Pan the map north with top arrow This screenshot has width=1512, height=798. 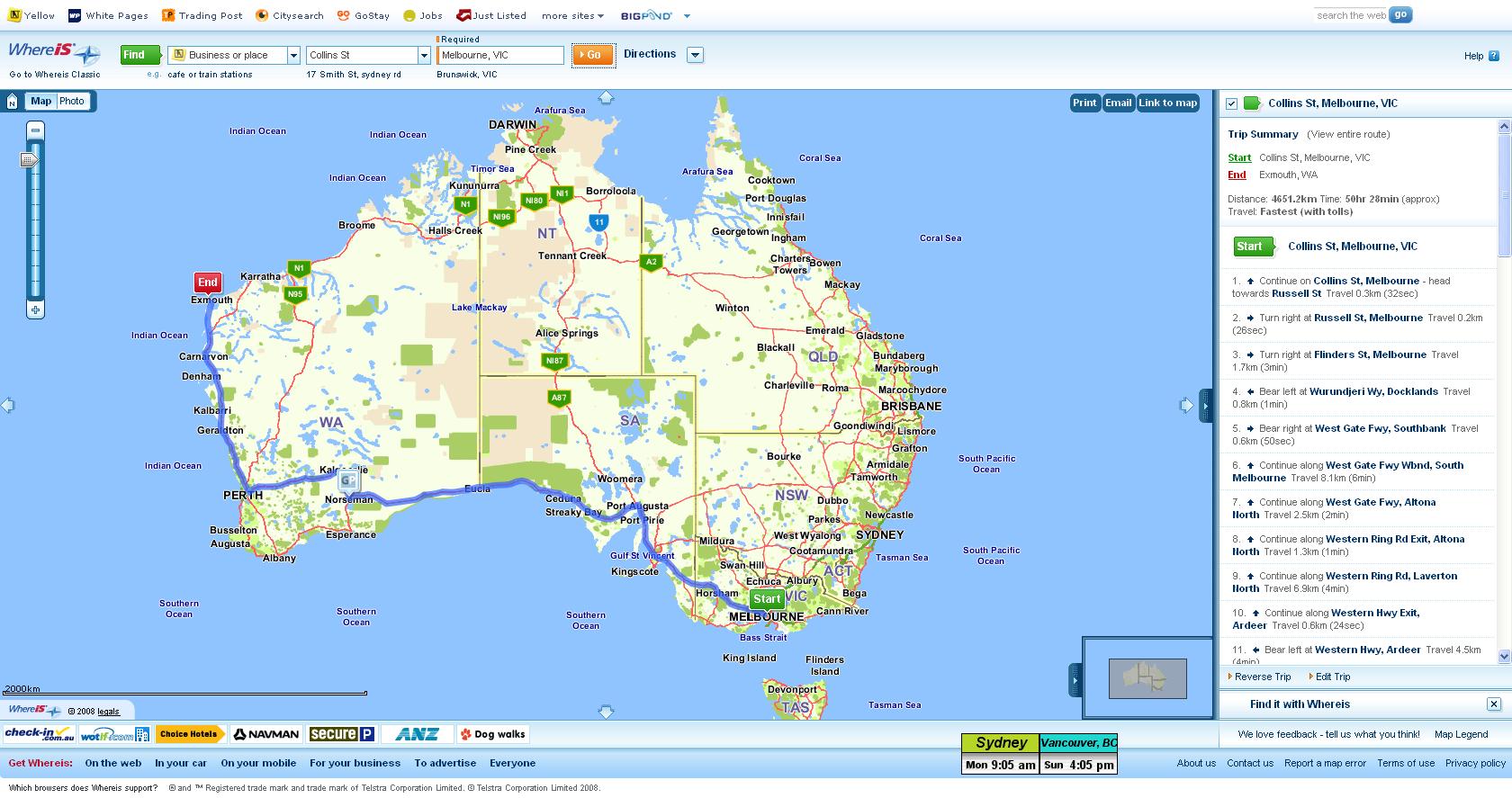click(x=606, y=97)
